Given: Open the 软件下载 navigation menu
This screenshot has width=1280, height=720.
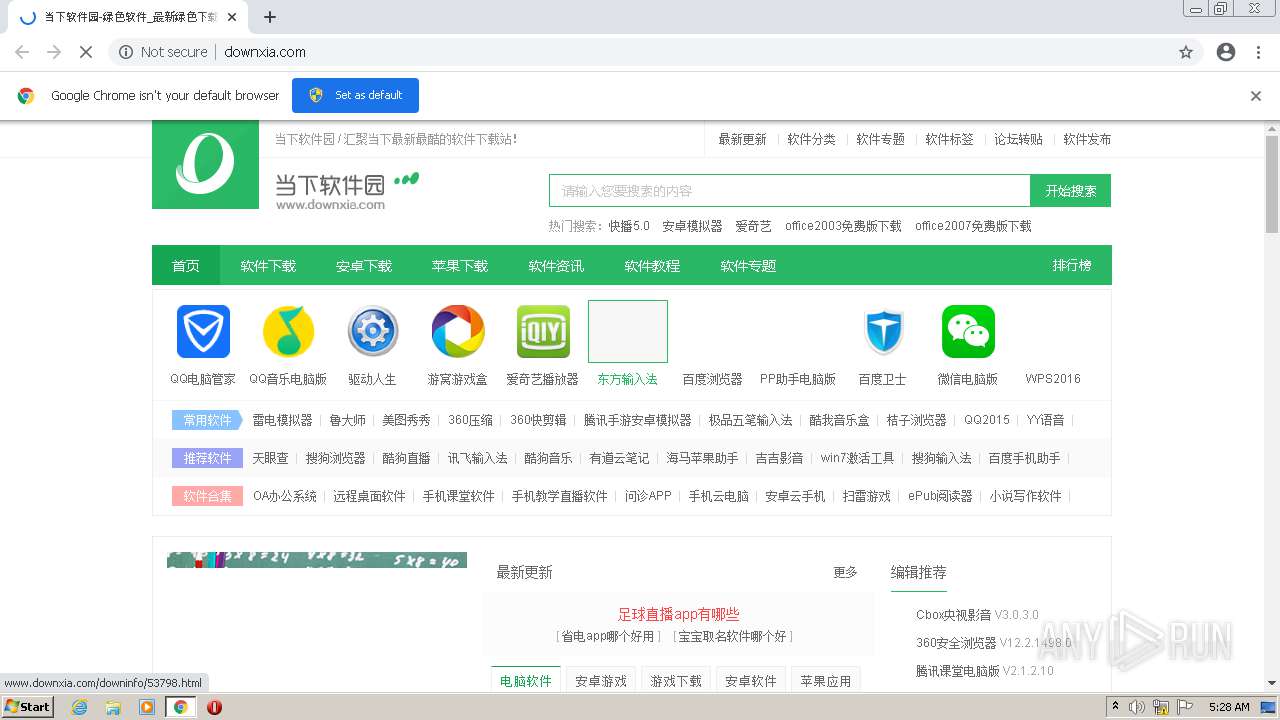Looking at the screenshot, I should pyautogui.click(x=268, y=266).
